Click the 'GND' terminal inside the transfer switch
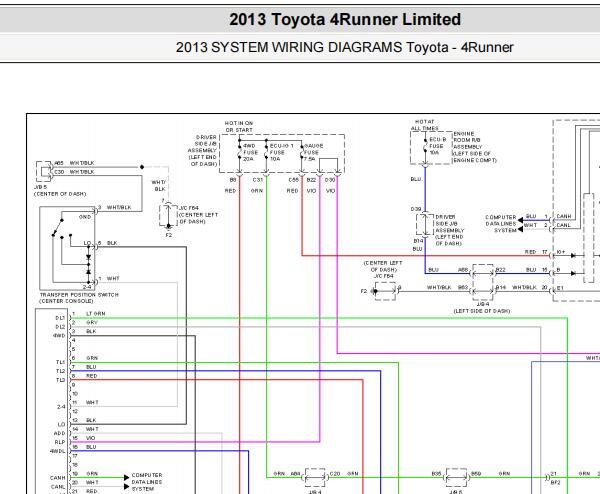Screen dimensions: 600x494 [x=85, y=217]
